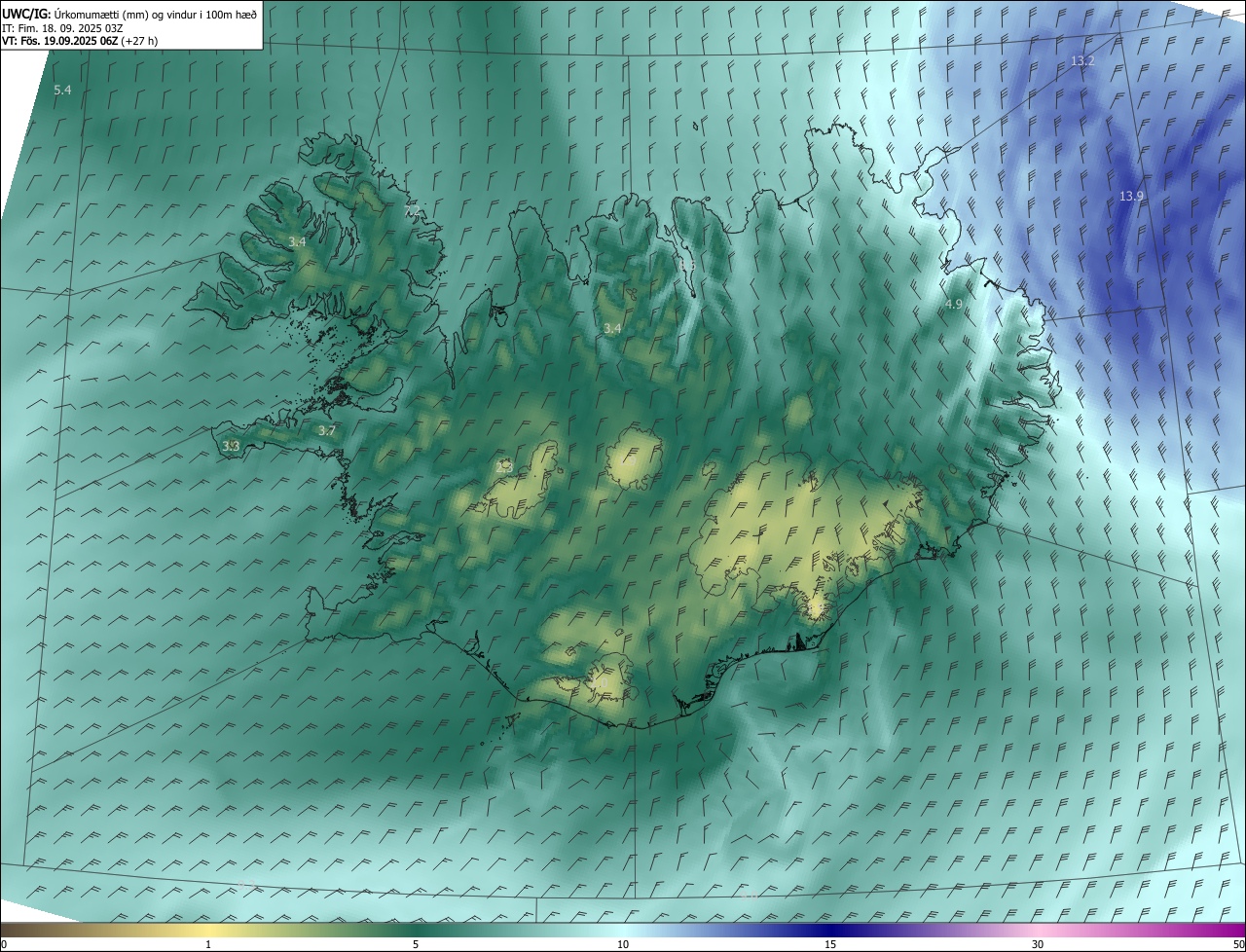Click the 4.9 value label on the map

click(x=954, y=305)
